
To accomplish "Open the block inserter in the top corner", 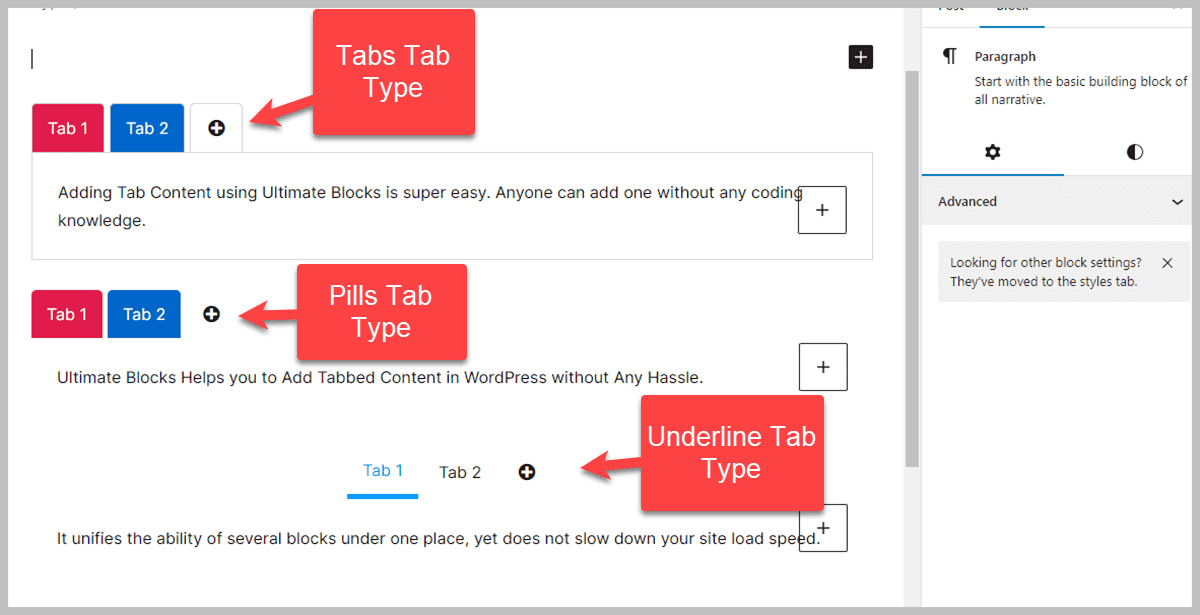I will tap(860, 57).
